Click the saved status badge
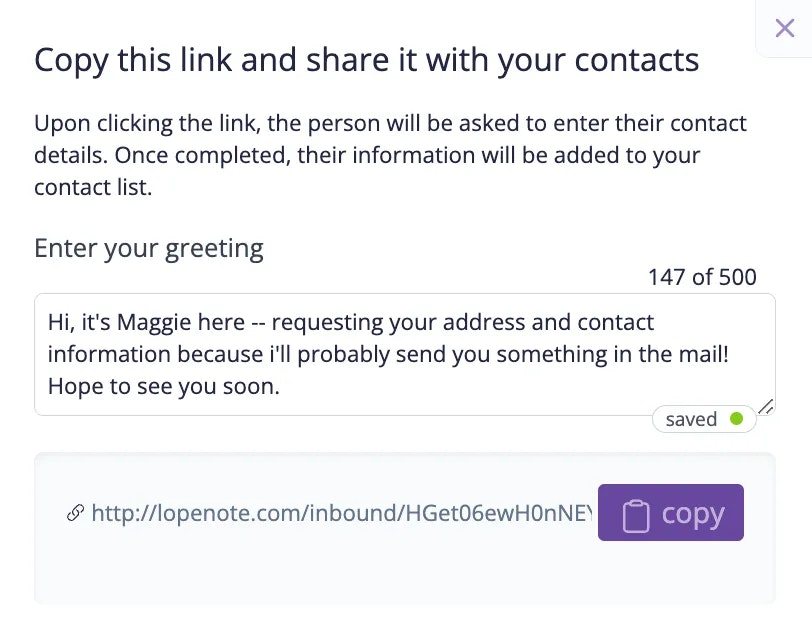This screenshot has width=812, height=636. point(704,418)
